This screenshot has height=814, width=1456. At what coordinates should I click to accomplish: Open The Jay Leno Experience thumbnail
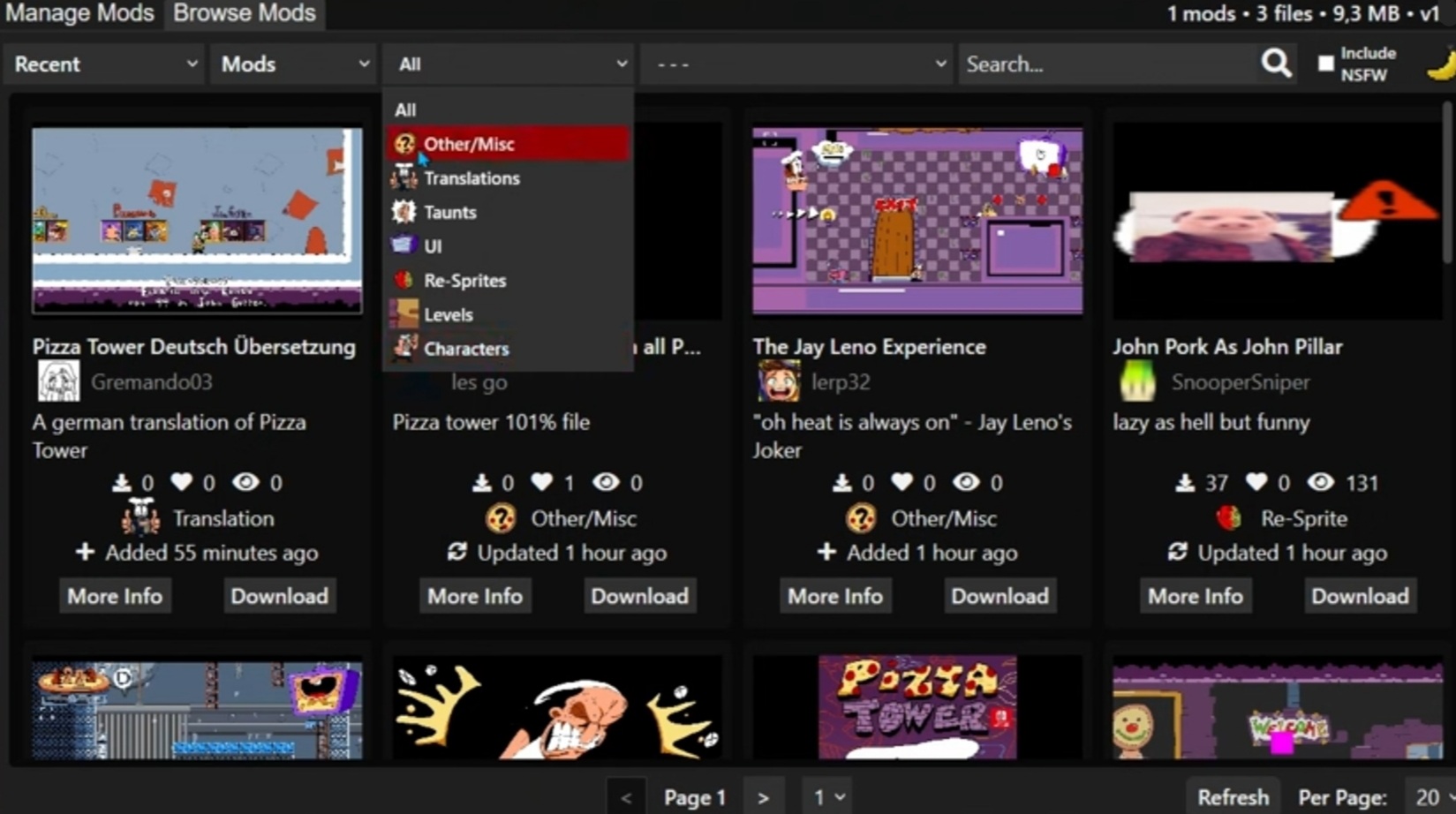[x=917, y=221]
